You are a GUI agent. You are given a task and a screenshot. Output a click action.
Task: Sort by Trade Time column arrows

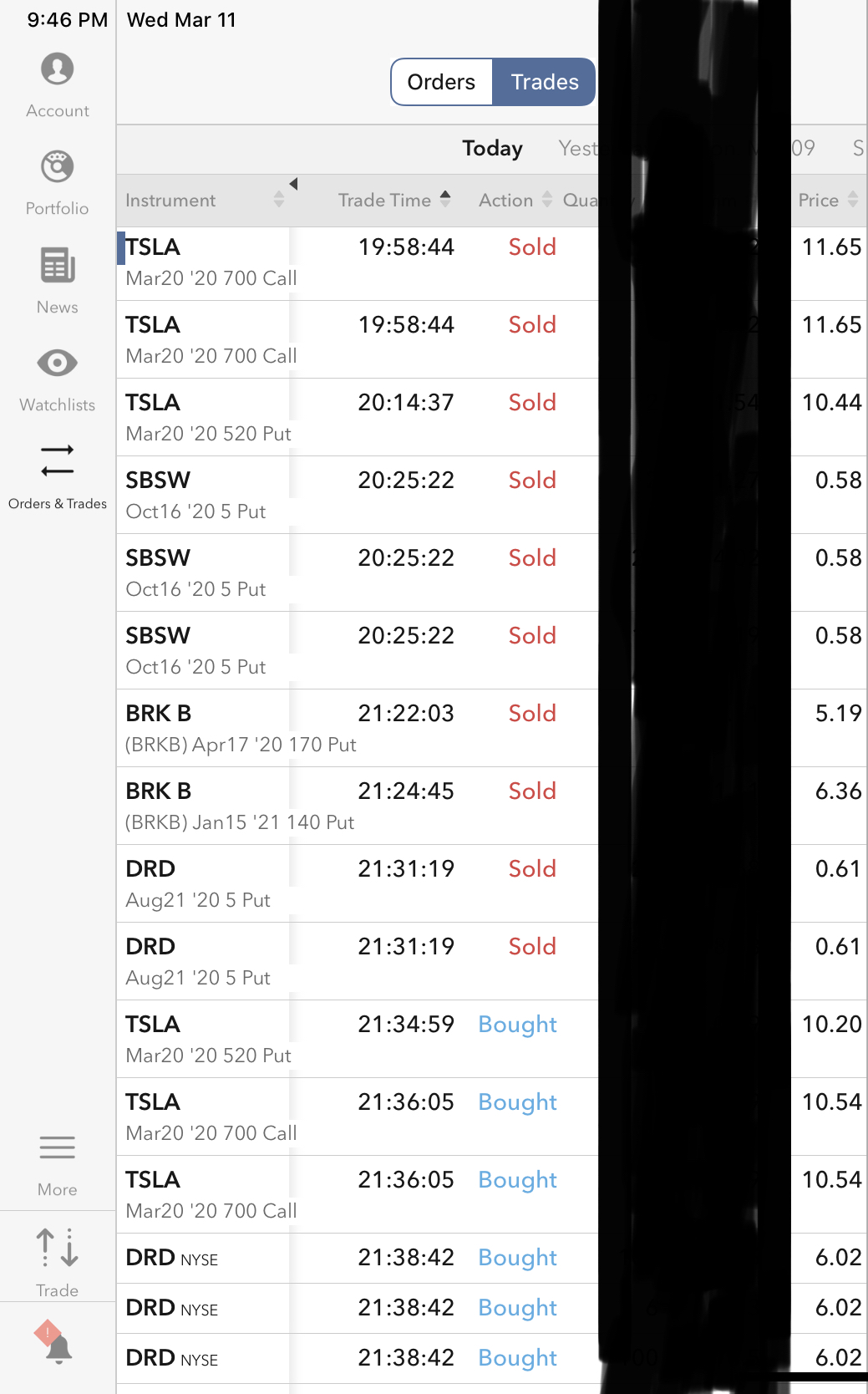[x=445, y=199]
